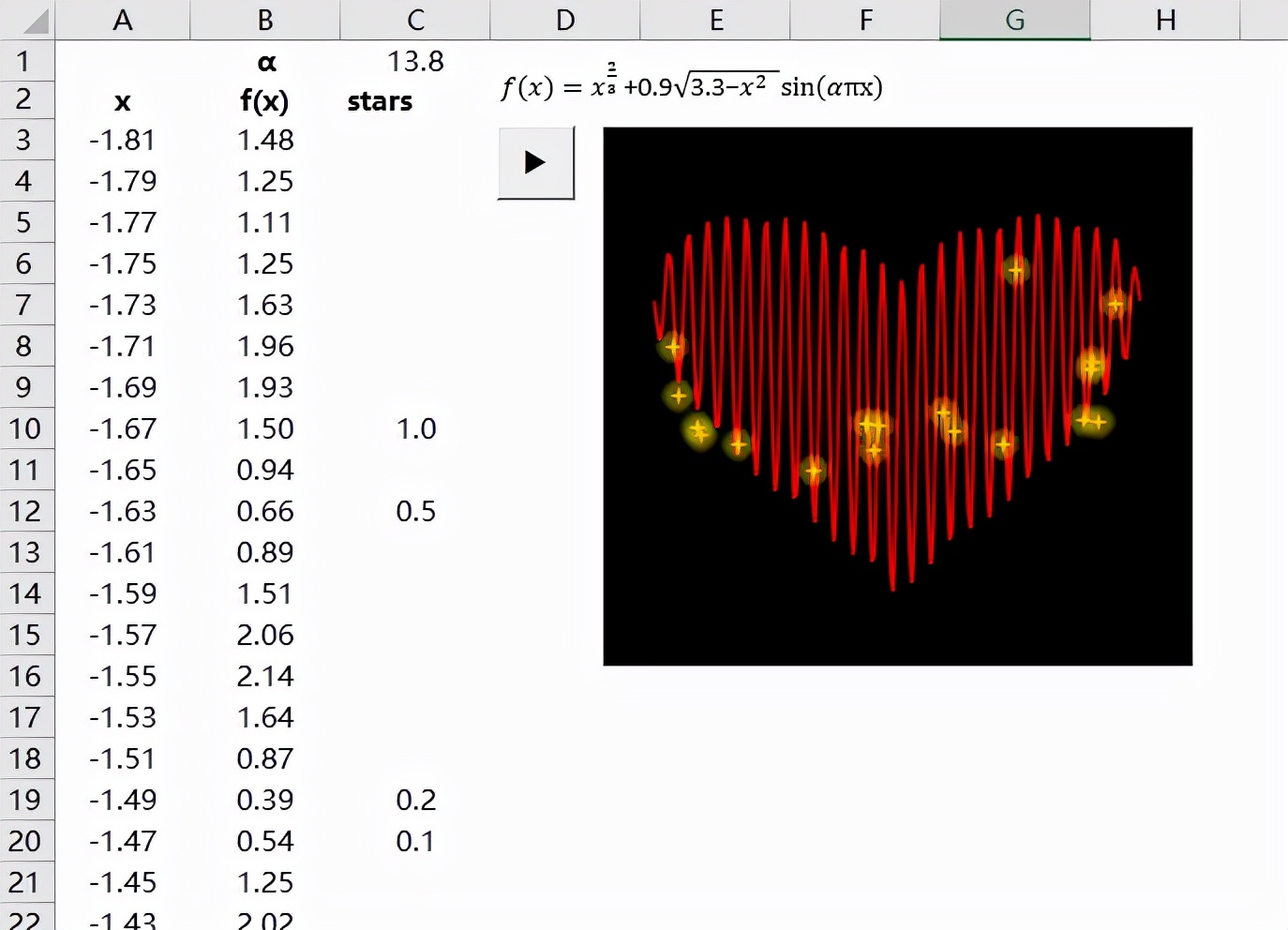The width and height of the screenshot is (1288, 930).
Task: Select the cell containing -1.53
Action: point(123,717)
